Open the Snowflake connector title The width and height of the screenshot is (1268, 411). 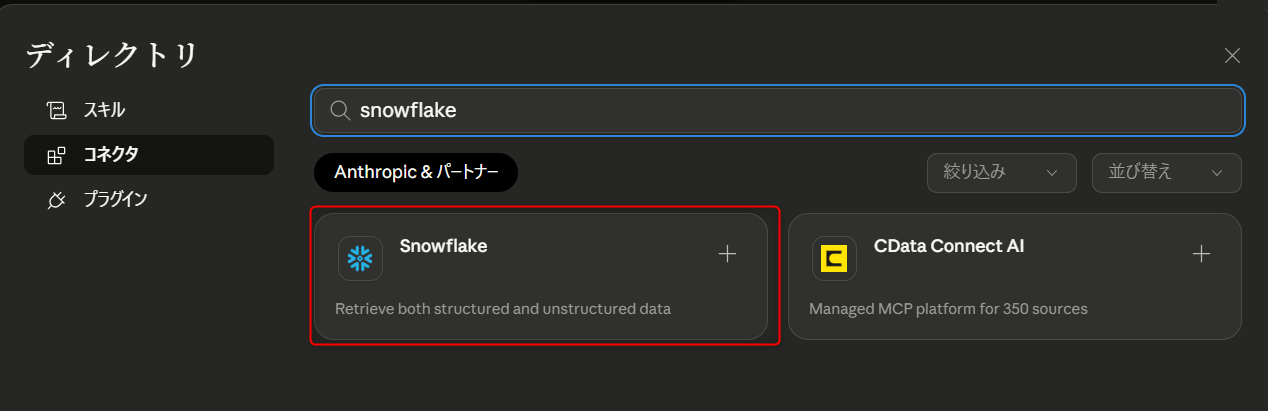[443, 245]
